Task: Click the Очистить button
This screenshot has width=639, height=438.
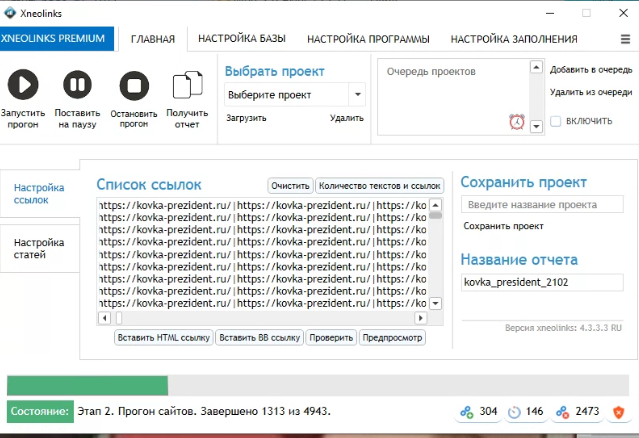Action: 291,186
